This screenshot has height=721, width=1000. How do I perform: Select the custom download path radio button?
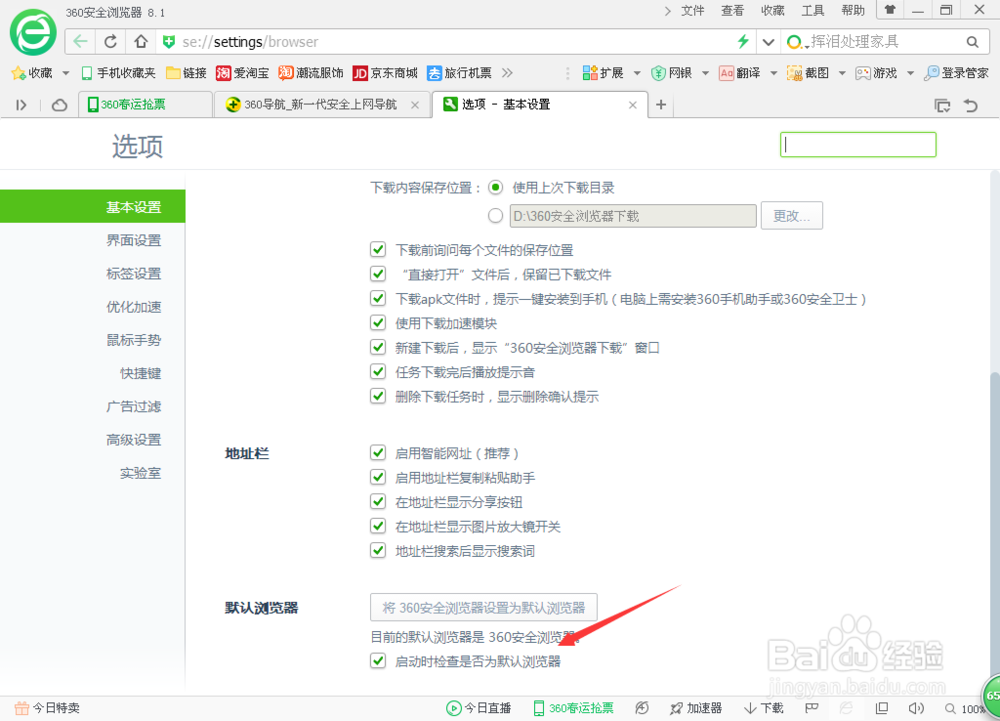pos(496,216)
